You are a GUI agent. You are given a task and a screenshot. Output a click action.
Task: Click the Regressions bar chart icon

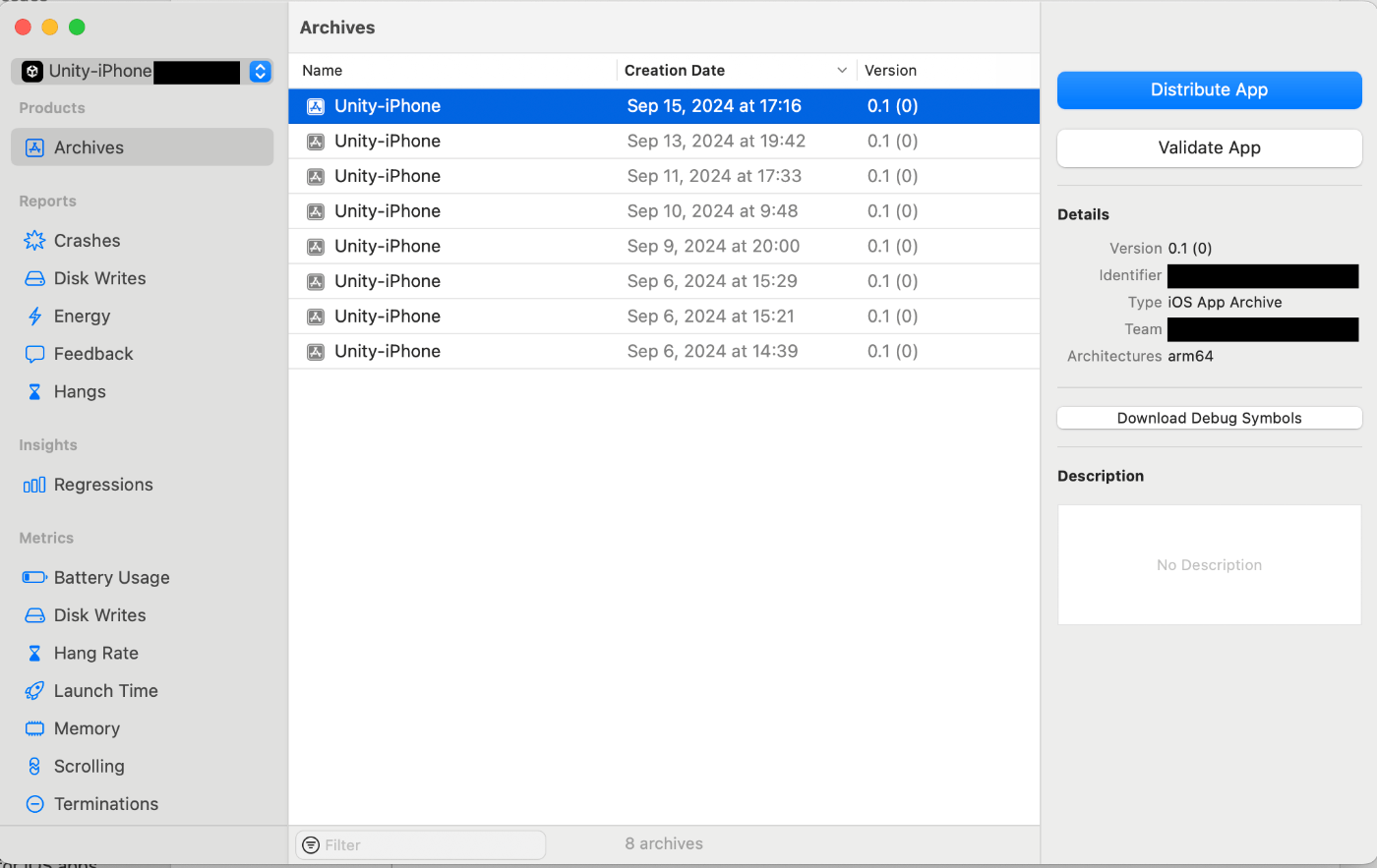[x=34, y=485]
